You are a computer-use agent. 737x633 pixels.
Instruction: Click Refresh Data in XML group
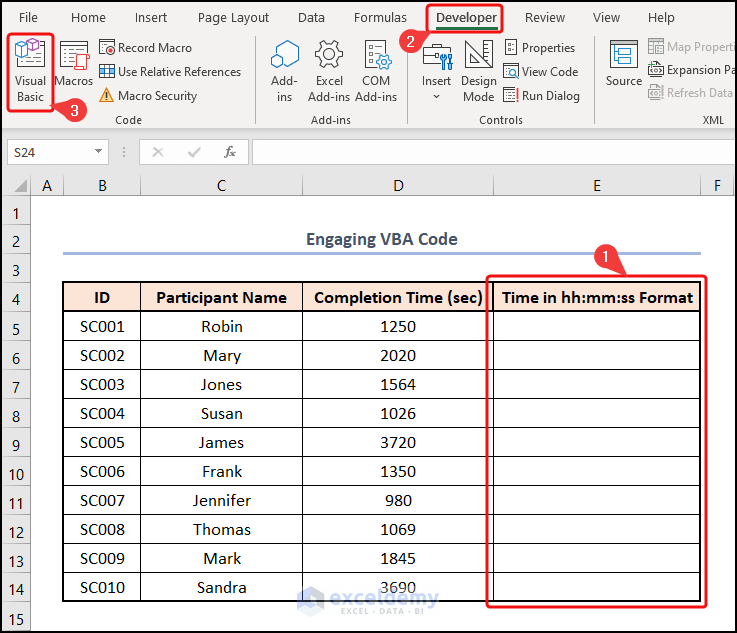(x=690, y=93)
